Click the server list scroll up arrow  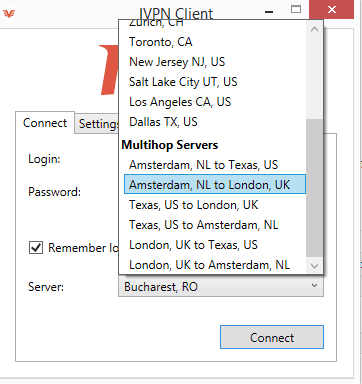click(314, 29)
